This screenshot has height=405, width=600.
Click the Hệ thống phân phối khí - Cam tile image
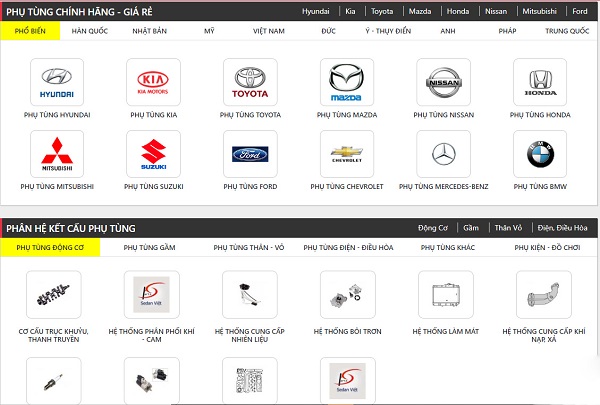[152, 294]
